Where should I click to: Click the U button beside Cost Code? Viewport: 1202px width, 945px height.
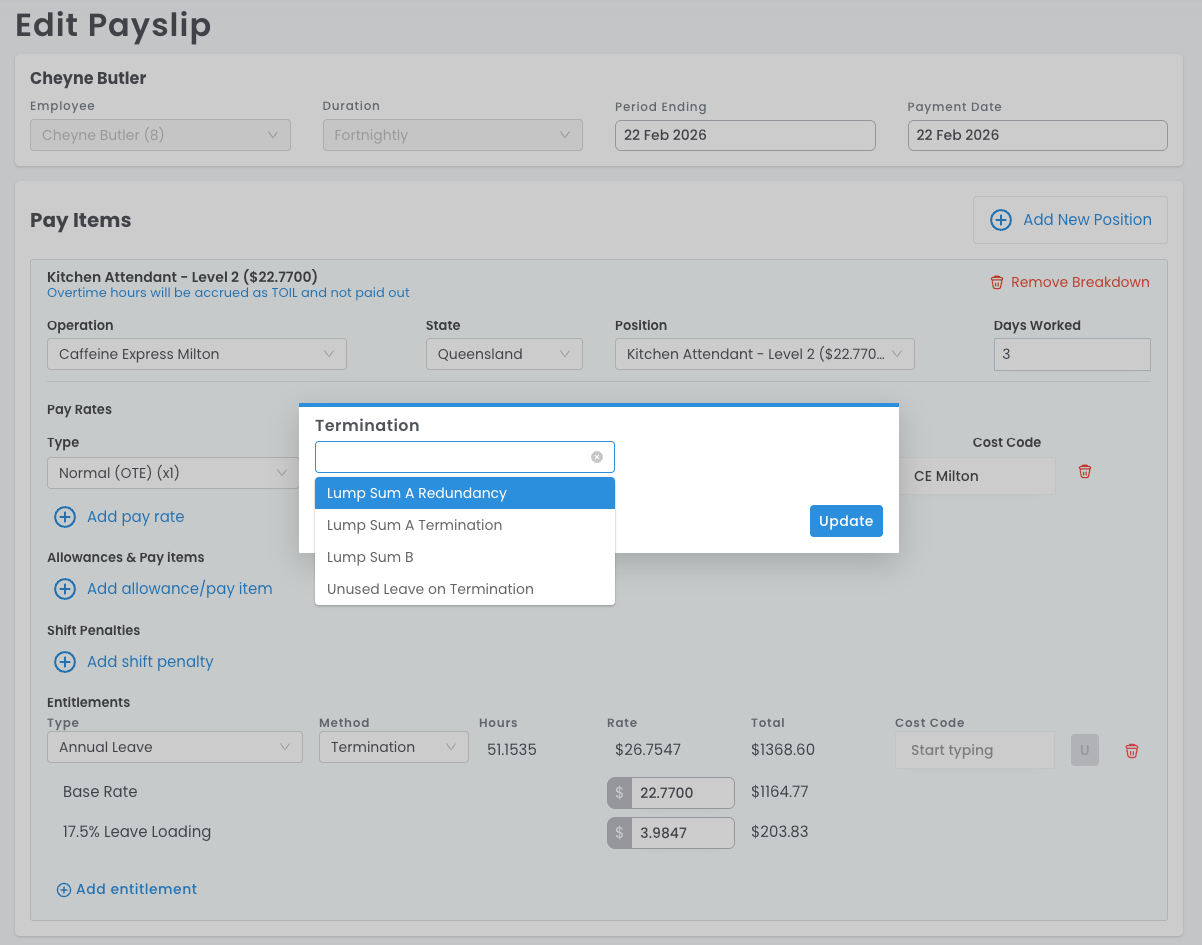pyautogui.click(x=1084, y=750)
